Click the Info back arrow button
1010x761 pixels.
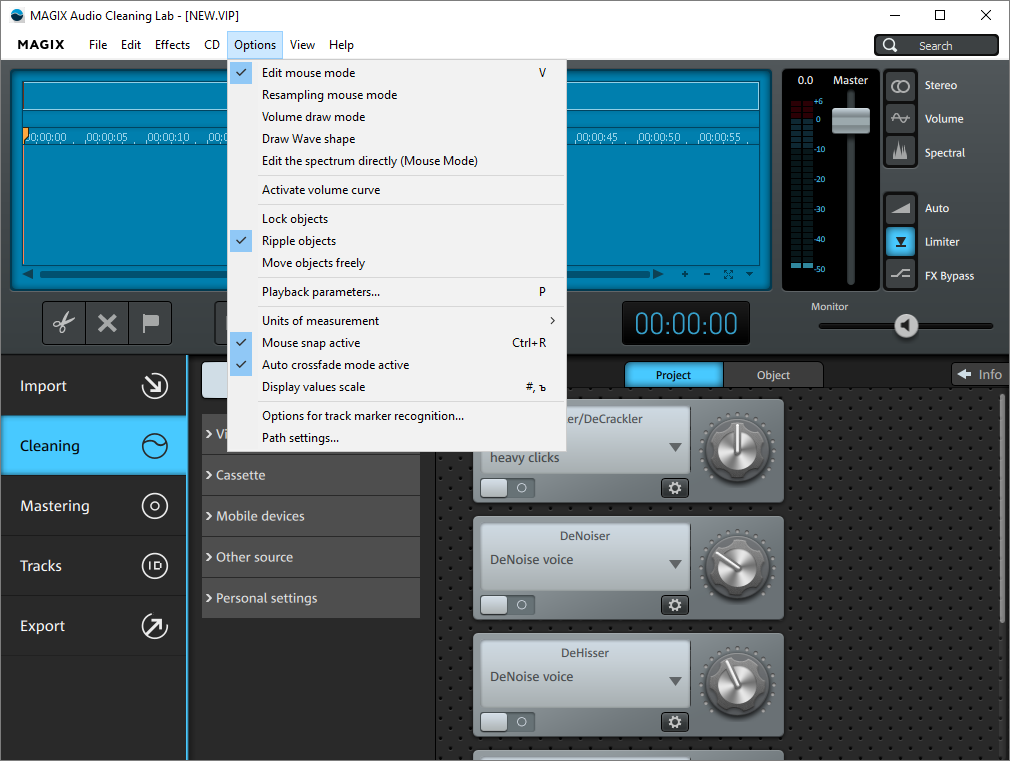(x=979, y=374)
